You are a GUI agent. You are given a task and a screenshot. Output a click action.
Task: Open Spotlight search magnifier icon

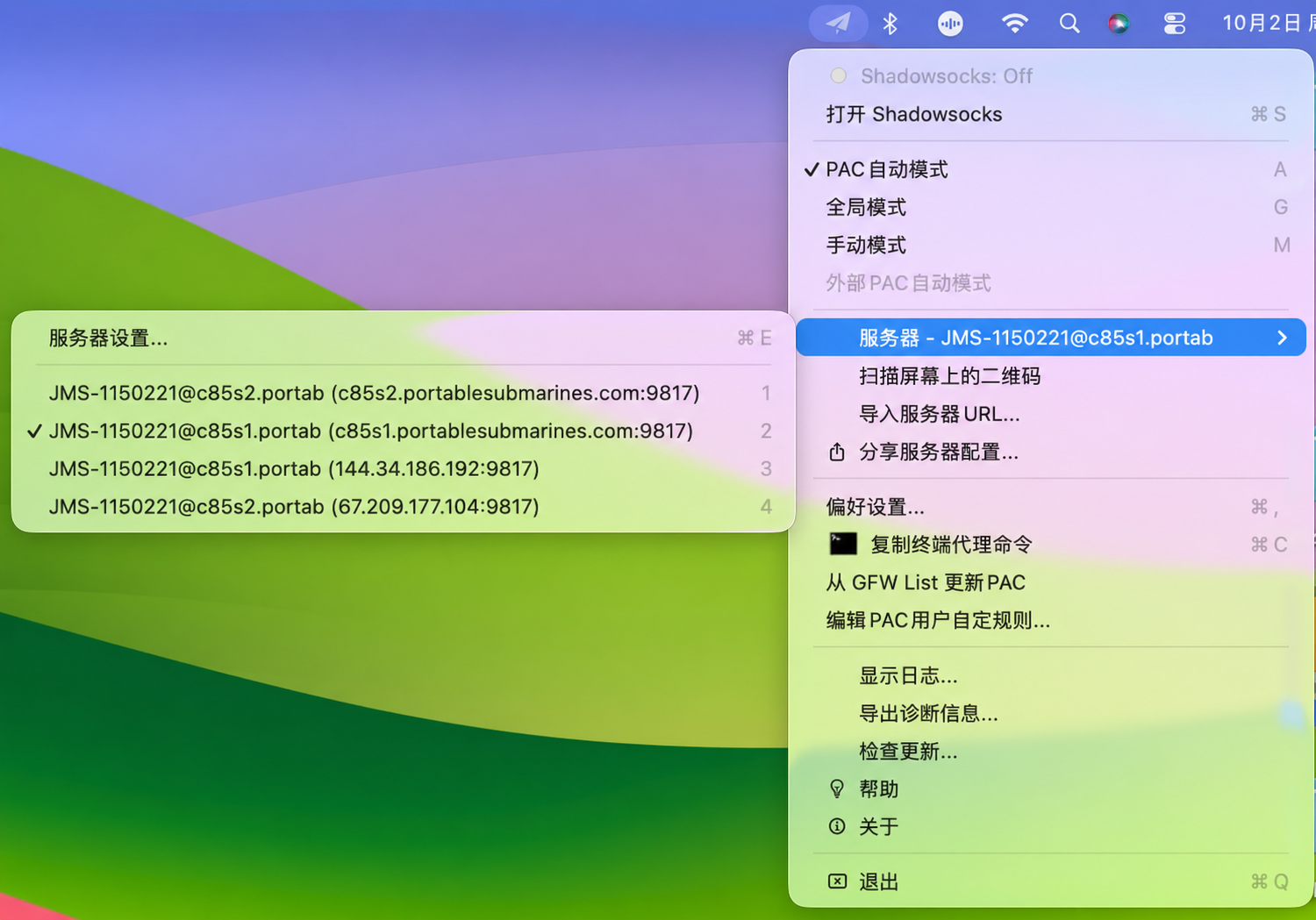pos(1069,24)
